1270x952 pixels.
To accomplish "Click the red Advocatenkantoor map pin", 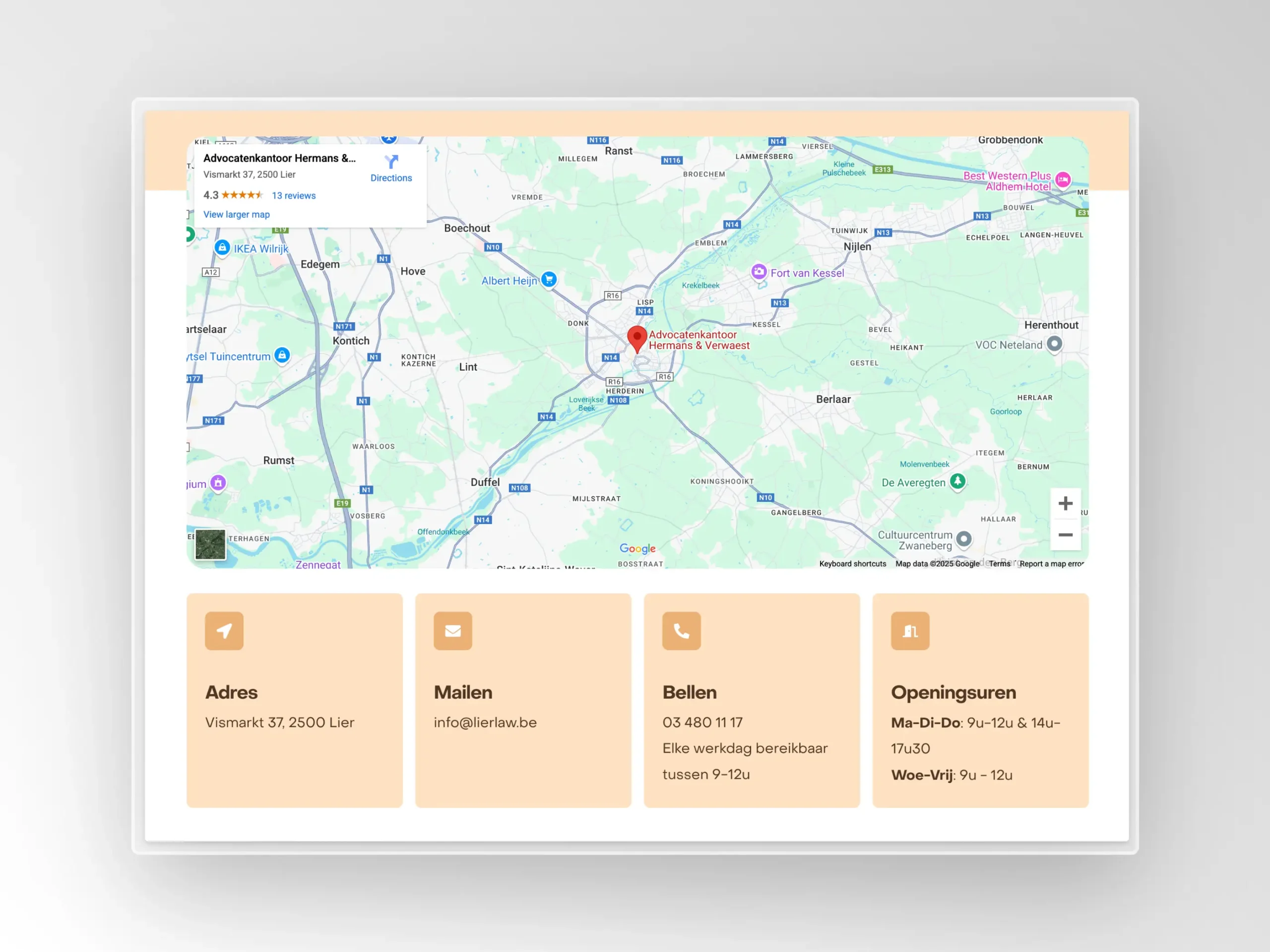I will (x=636, y=338).
